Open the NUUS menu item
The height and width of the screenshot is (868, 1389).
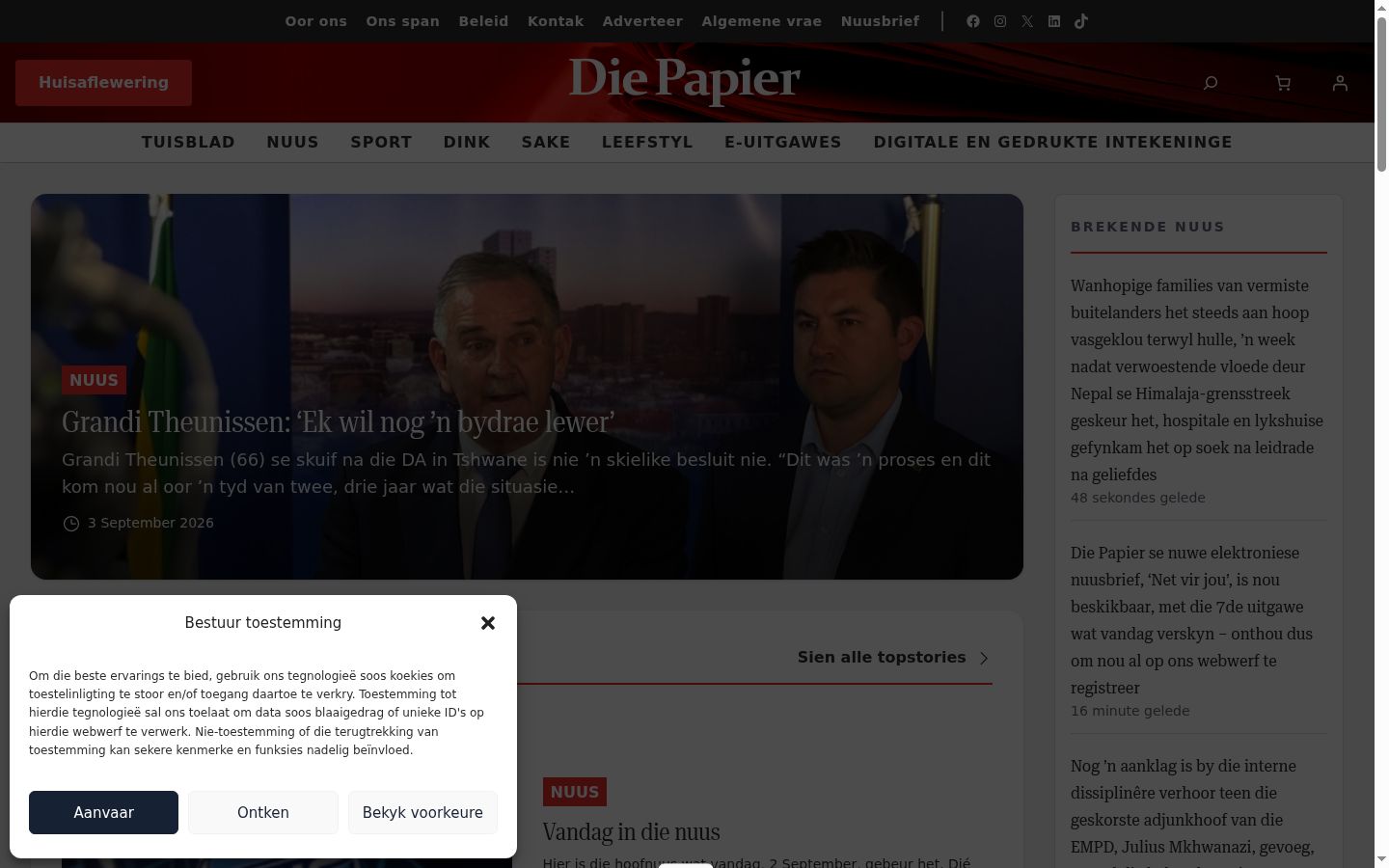pyautogui.click(x=293, y=143)
